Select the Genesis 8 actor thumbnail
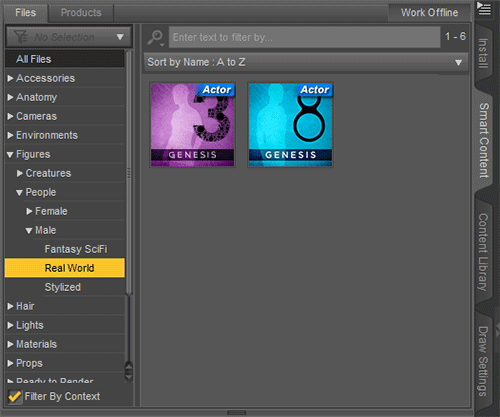 pos(290,125)
